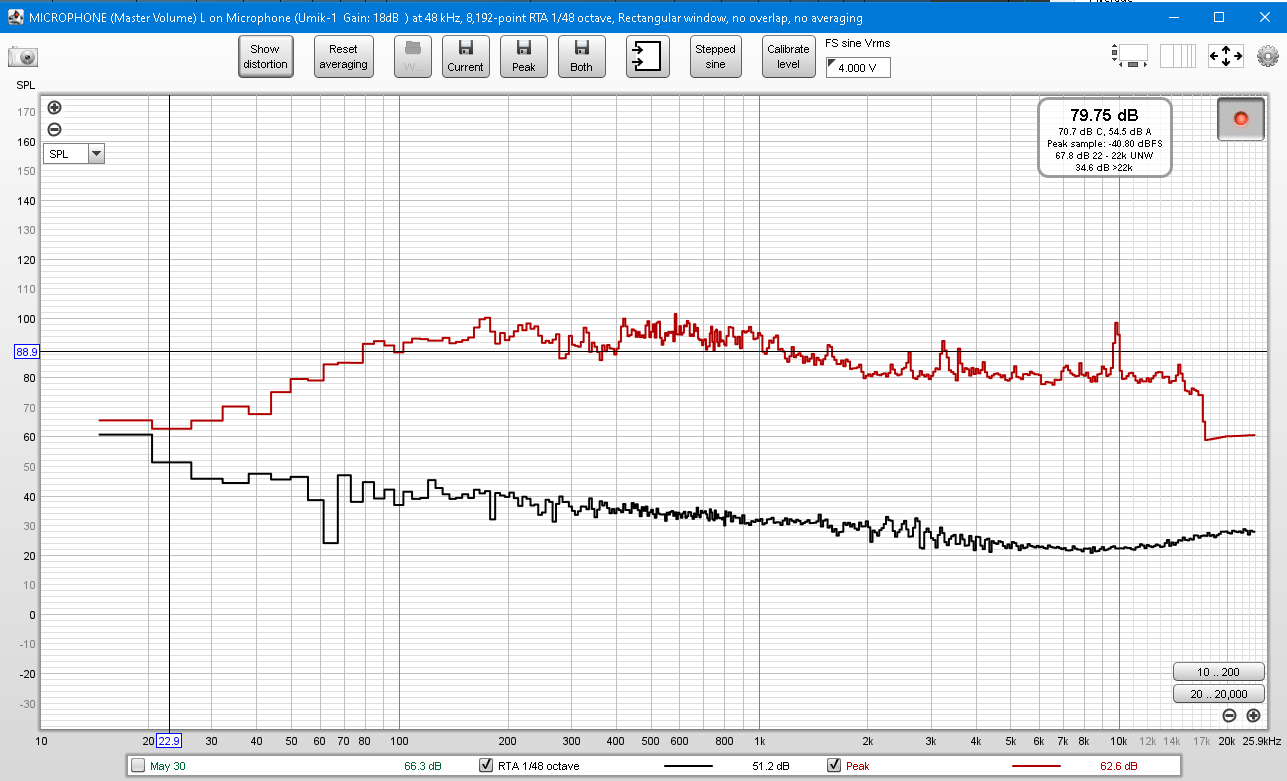This screenshot has width=1287, height=781.
Task: Zoom in vertical axis plus icon
Action: 54,108
